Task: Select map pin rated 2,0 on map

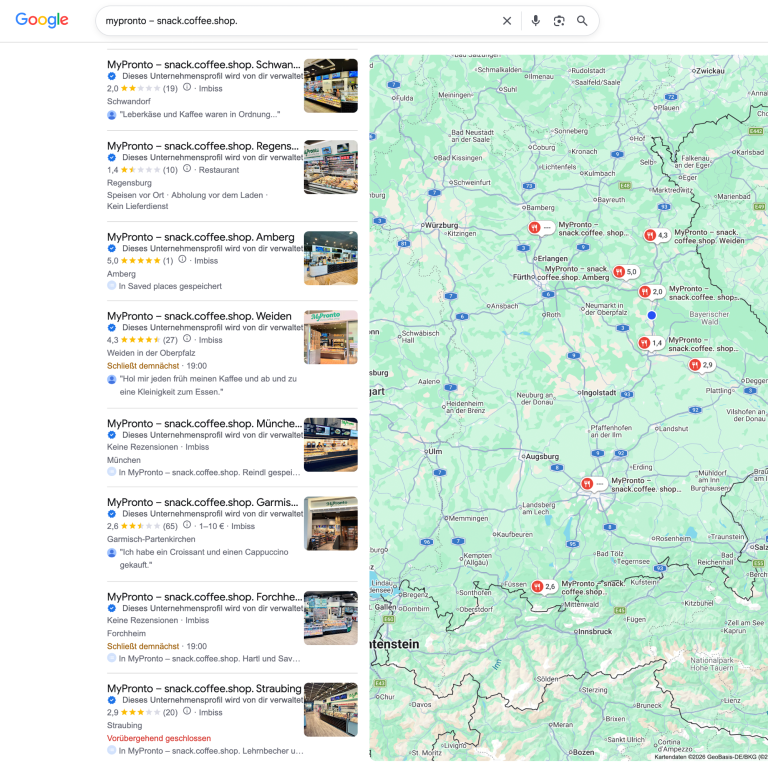Action: coord(651,292)
